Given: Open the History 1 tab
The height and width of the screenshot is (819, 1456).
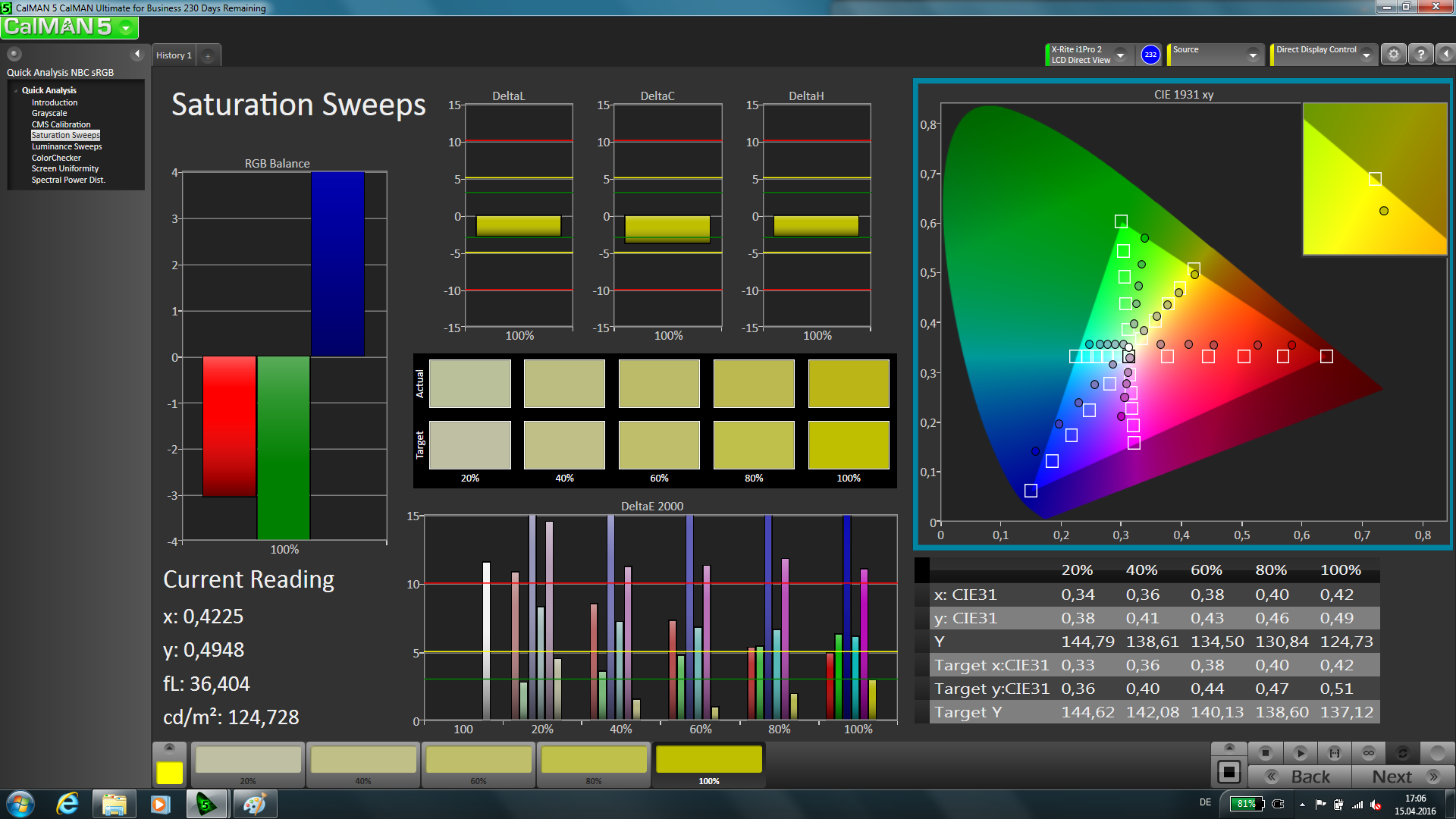Looking at the screenshot, I should (174, 55).
